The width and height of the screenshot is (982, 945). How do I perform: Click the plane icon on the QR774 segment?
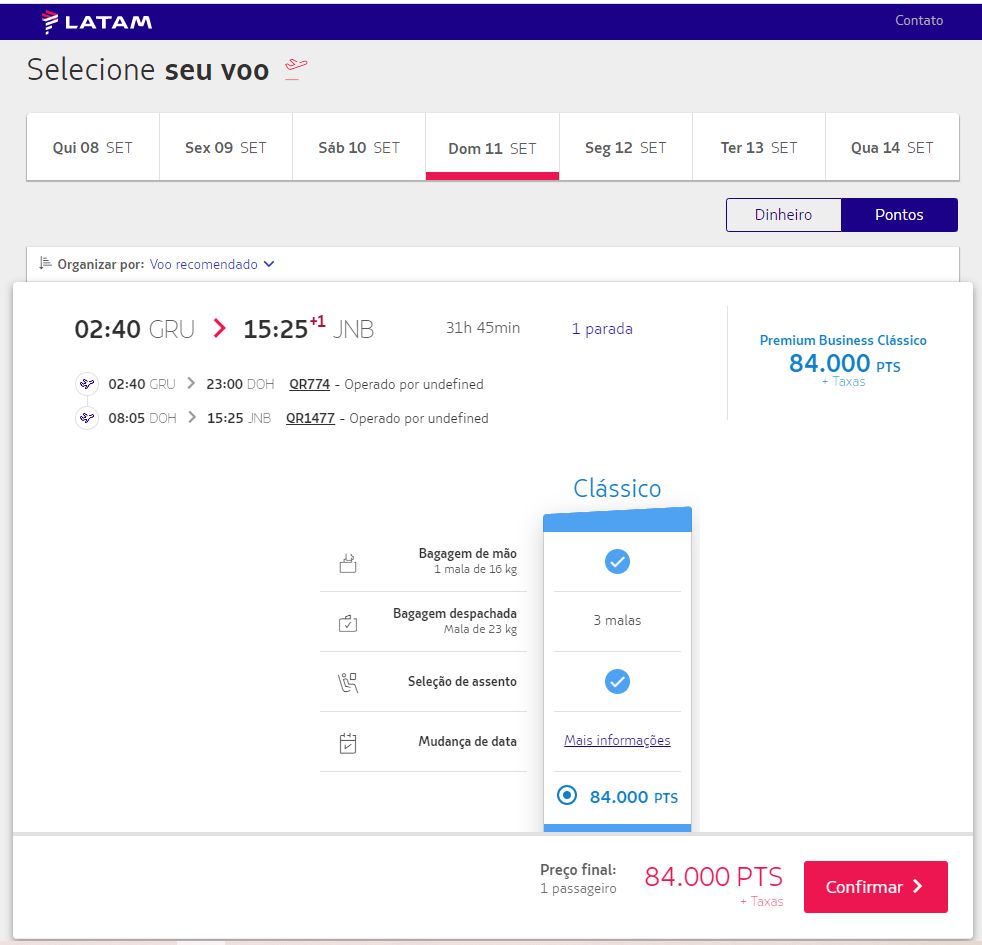(x=87, y=383)
